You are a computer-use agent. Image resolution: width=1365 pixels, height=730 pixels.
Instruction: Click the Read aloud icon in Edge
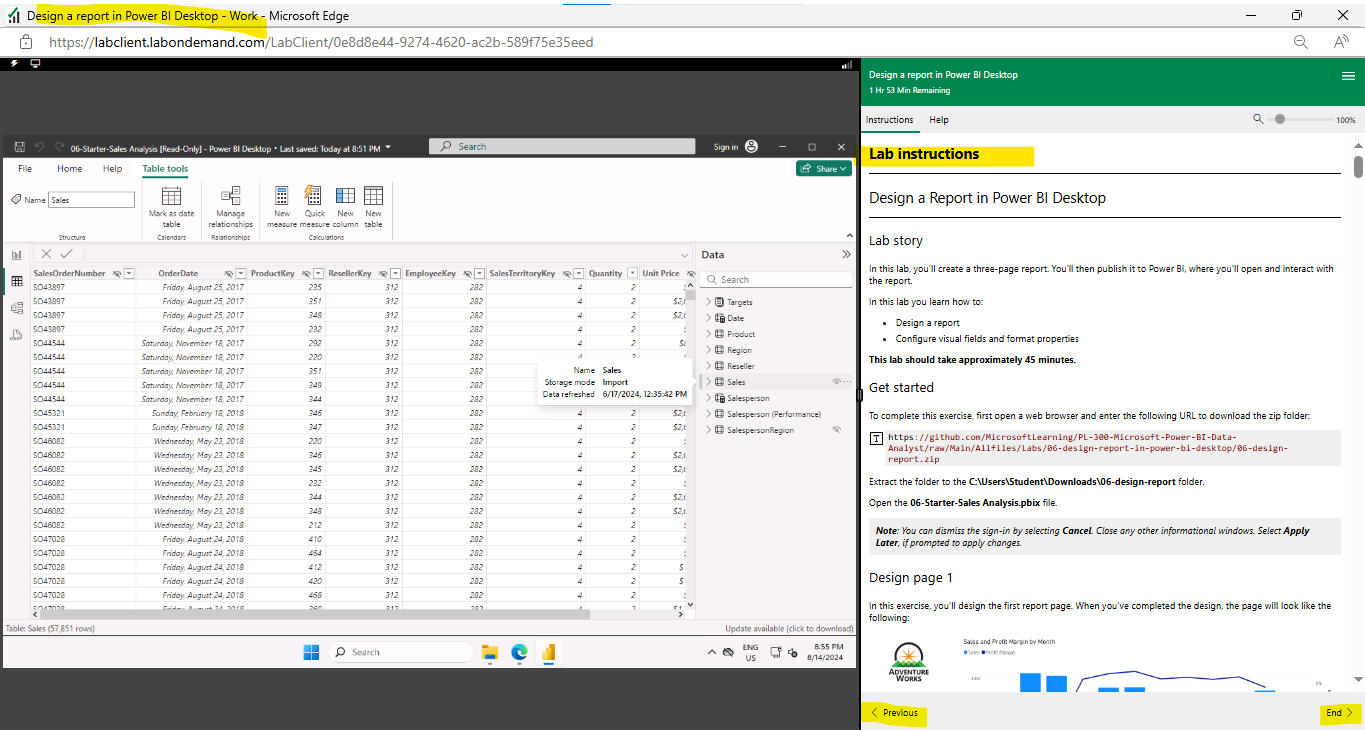[1342, 42]
